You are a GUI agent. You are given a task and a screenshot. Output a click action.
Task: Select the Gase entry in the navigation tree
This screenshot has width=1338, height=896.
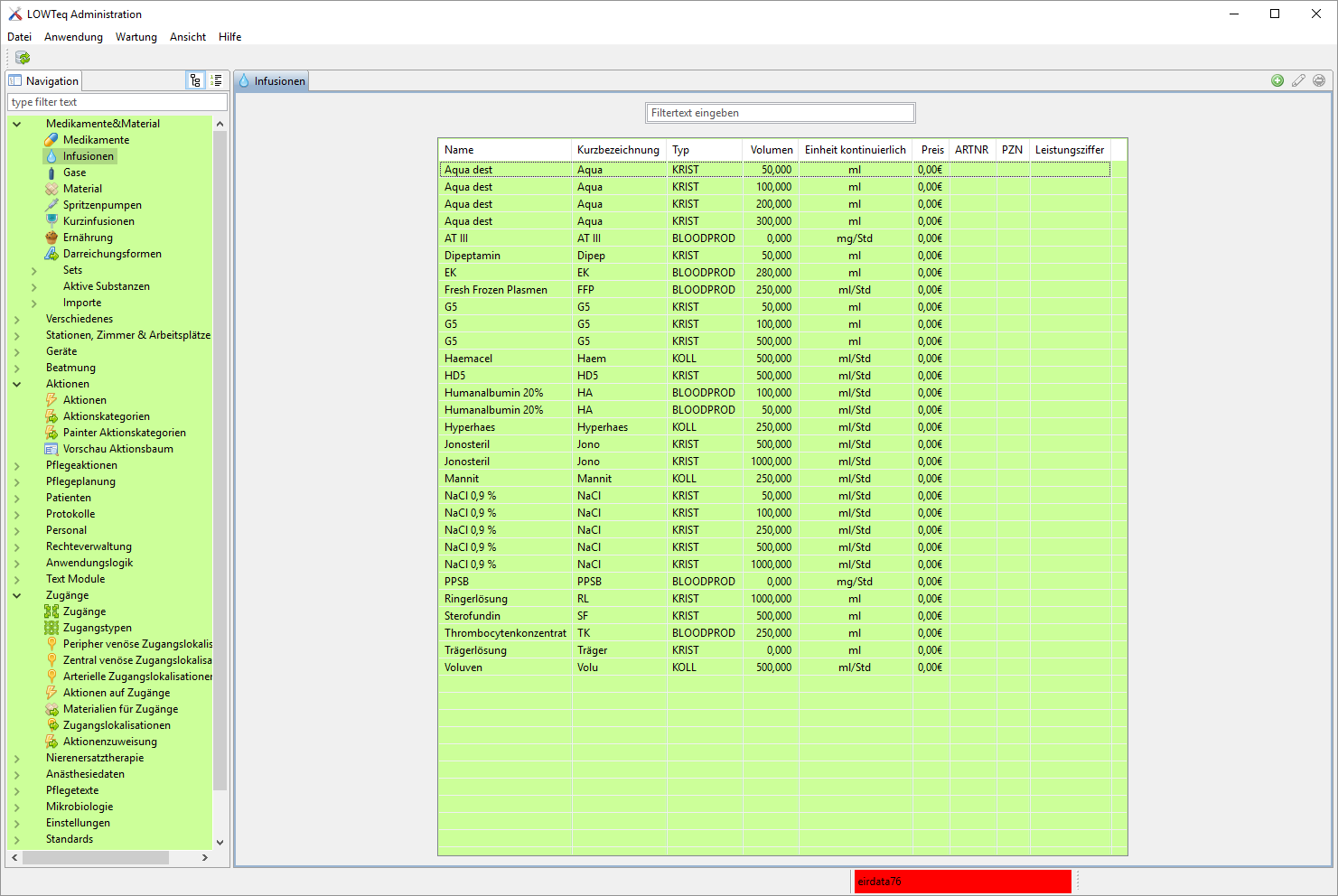click(x=73, y=172)
